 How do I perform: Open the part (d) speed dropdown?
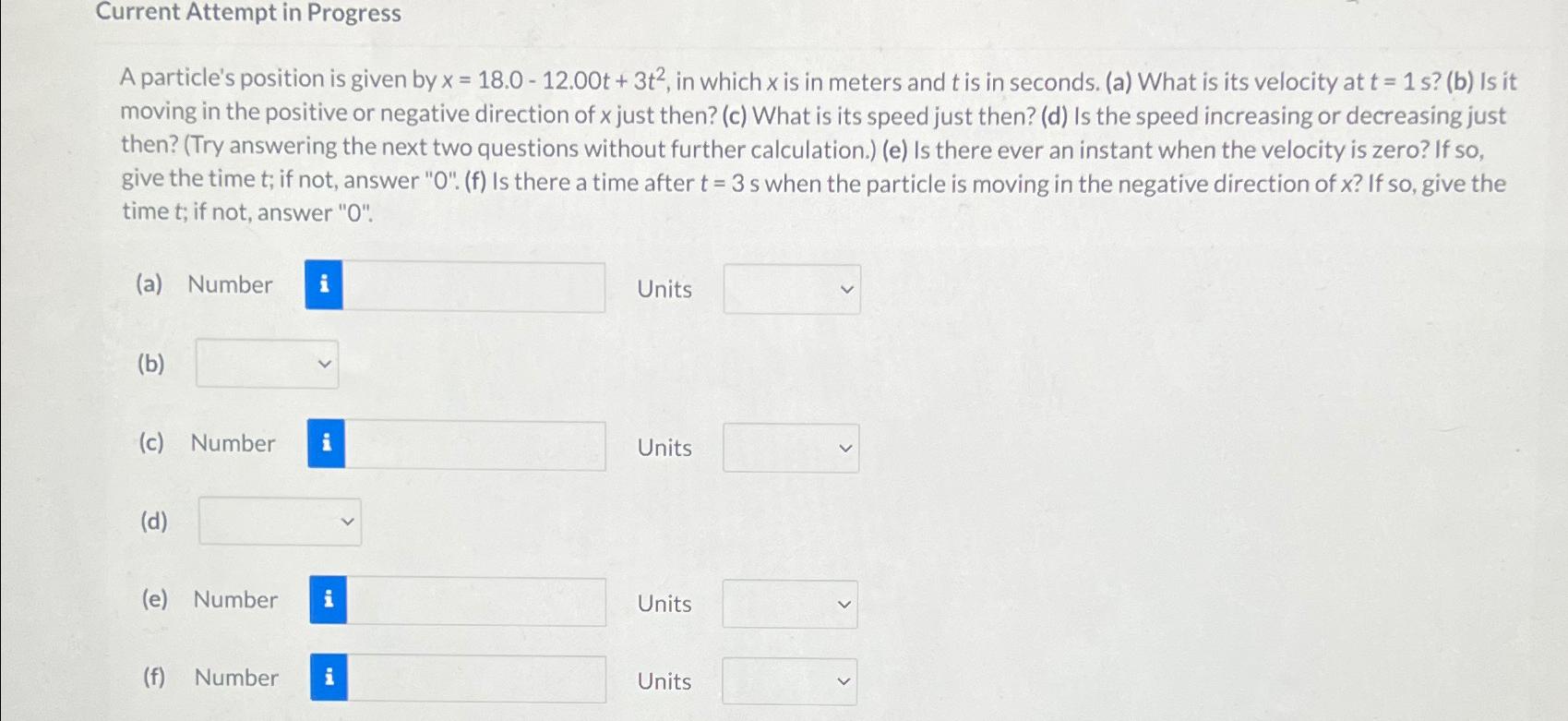click(x=279, y=522)
